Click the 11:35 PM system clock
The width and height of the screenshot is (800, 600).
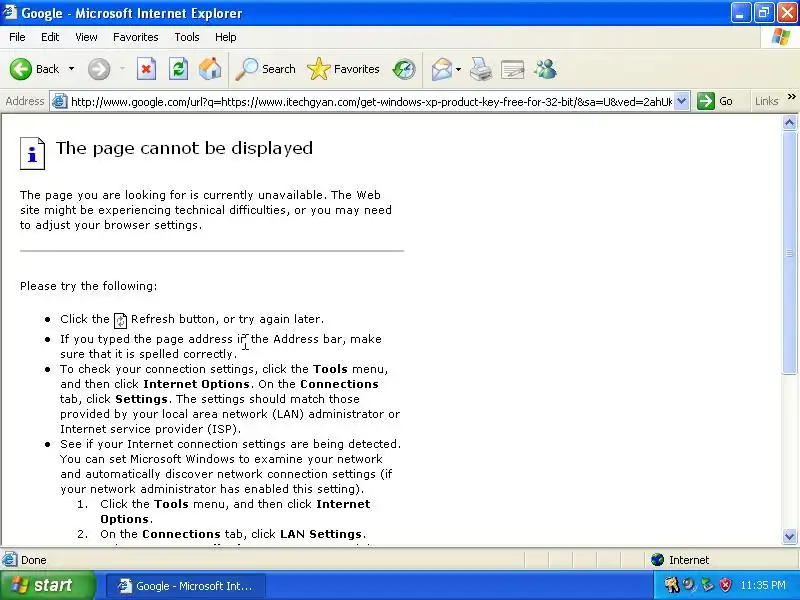763,585
